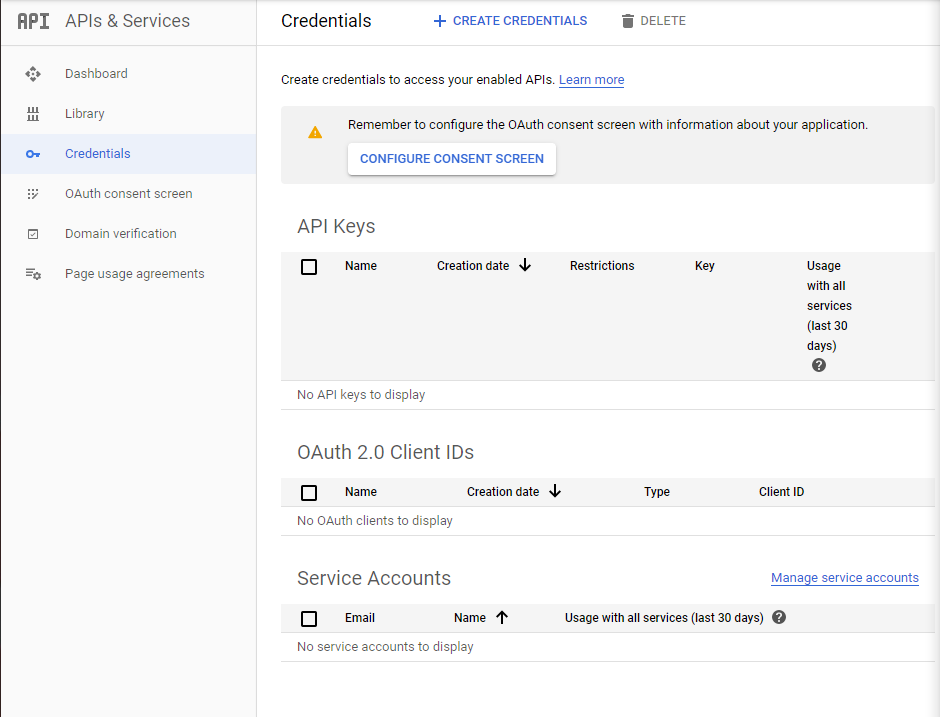Click the help icon under API Keys usage
This screenshot has height=717, width=940.
tap(819, 366)
